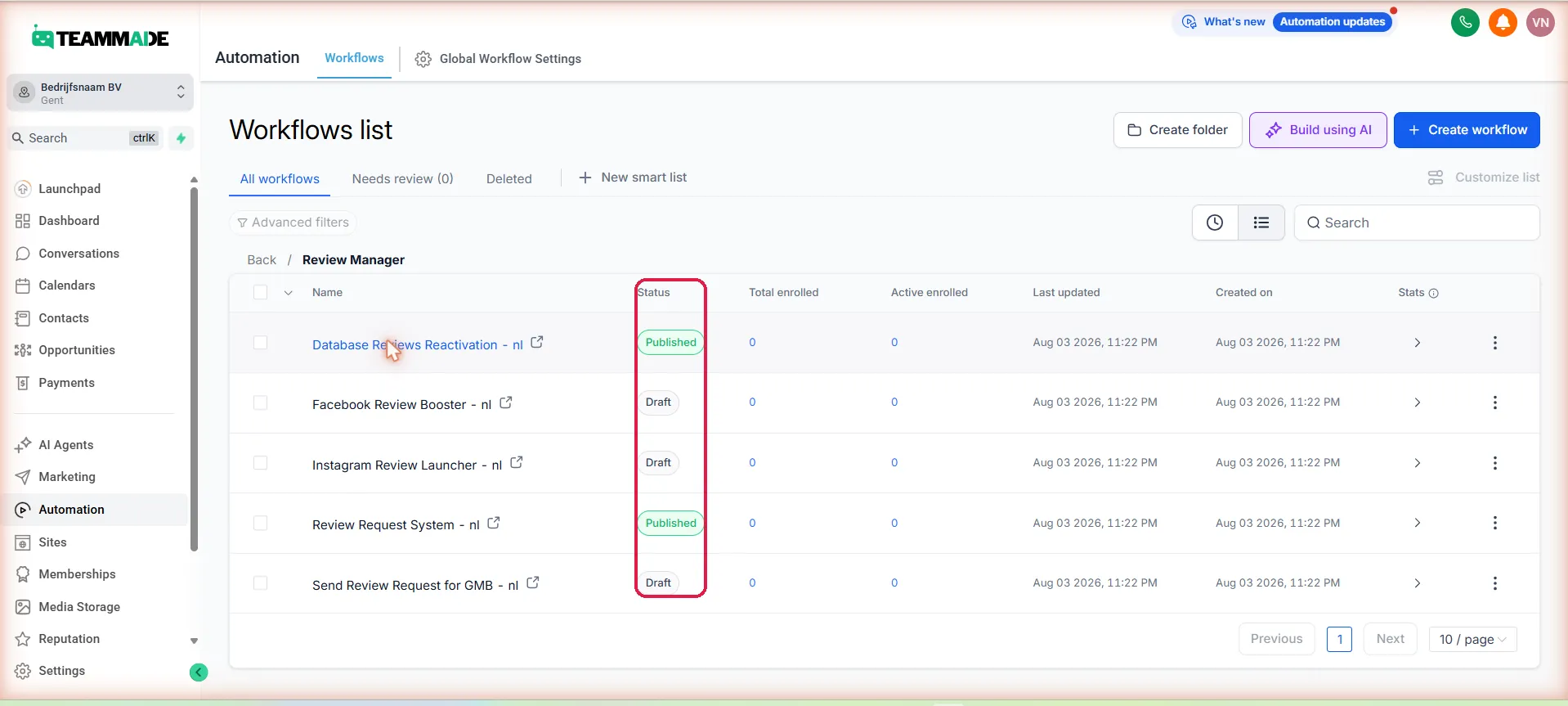The width and height of the screenshot is (1568, 706).
Task: Click the sidebar vertical scrollbar
Action: pos(194,368)
